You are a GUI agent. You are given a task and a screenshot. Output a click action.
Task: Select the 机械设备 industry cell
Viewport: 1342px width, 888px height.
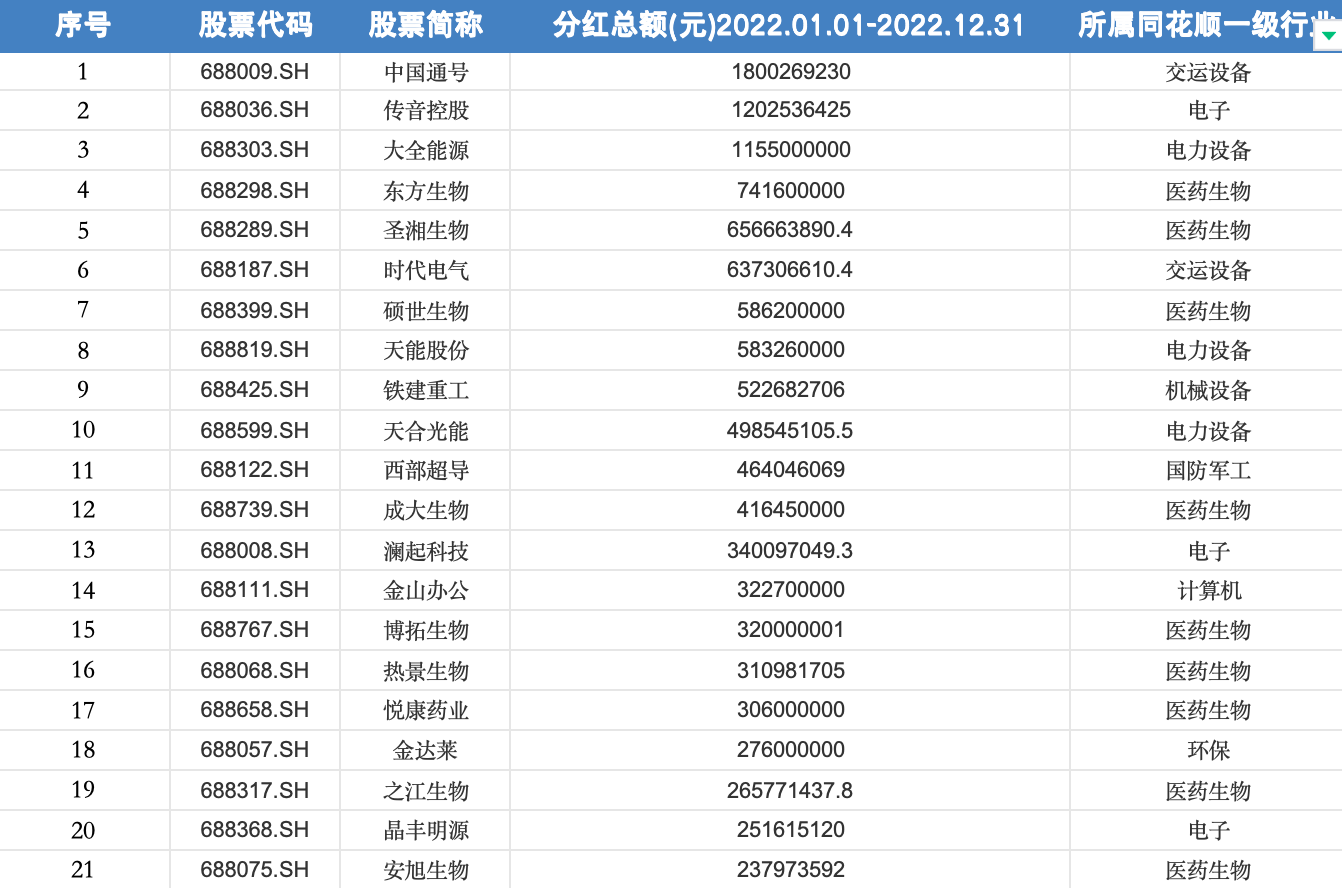click(1208, 390)
